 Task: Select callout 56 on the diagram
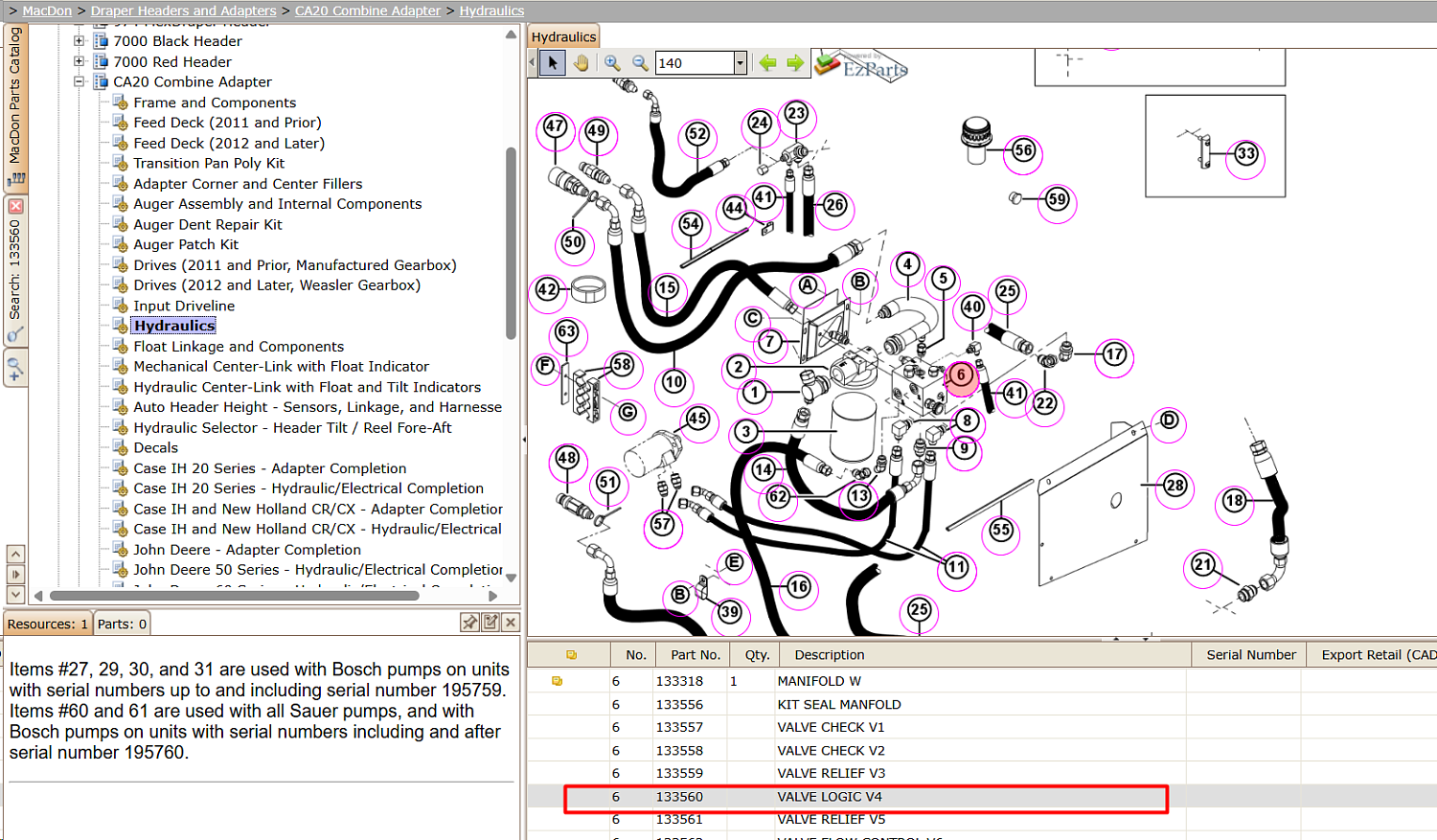point(1023,150)
